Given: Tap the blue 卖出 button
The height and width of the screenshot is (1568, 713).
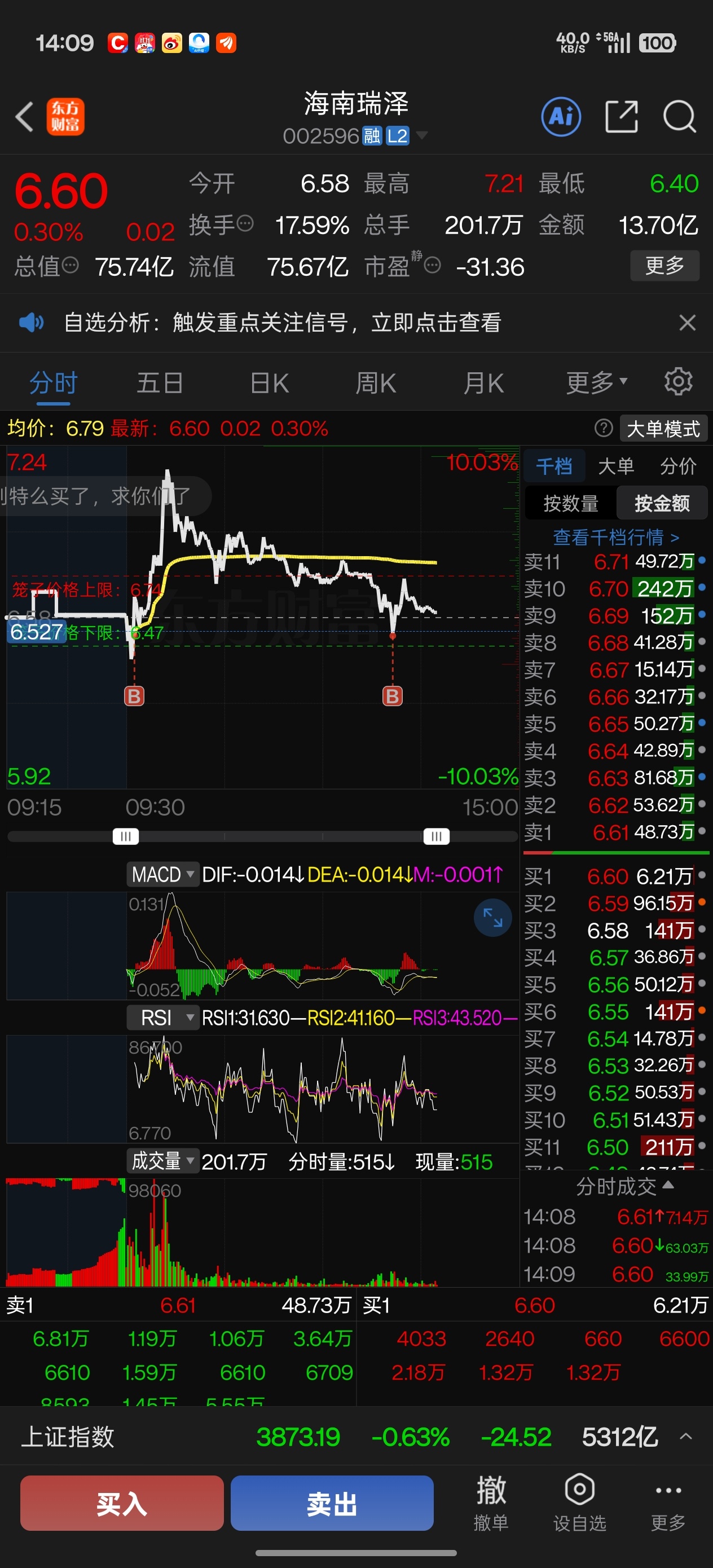Looking at the screenshot, I should 332,1502.
